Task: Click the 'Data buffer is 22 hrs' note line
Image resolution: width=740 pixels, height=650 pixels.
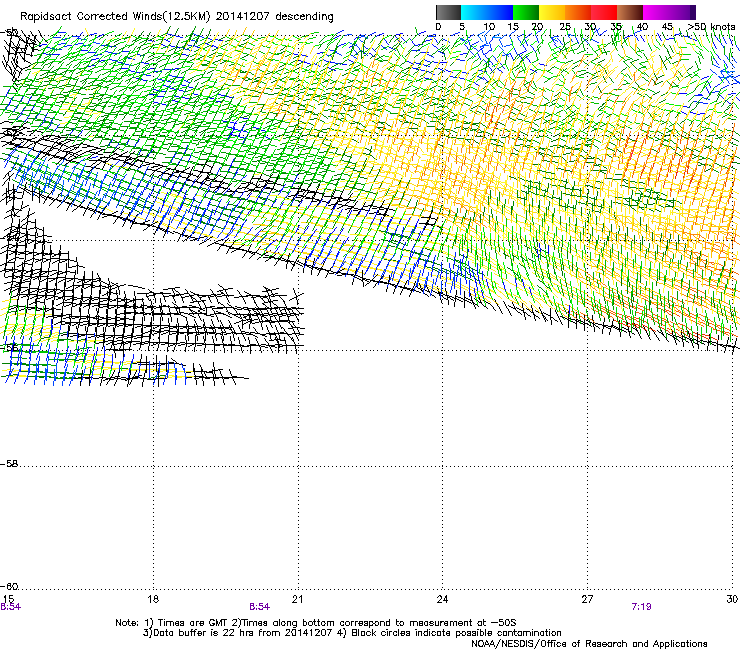Action: [352, 633]
